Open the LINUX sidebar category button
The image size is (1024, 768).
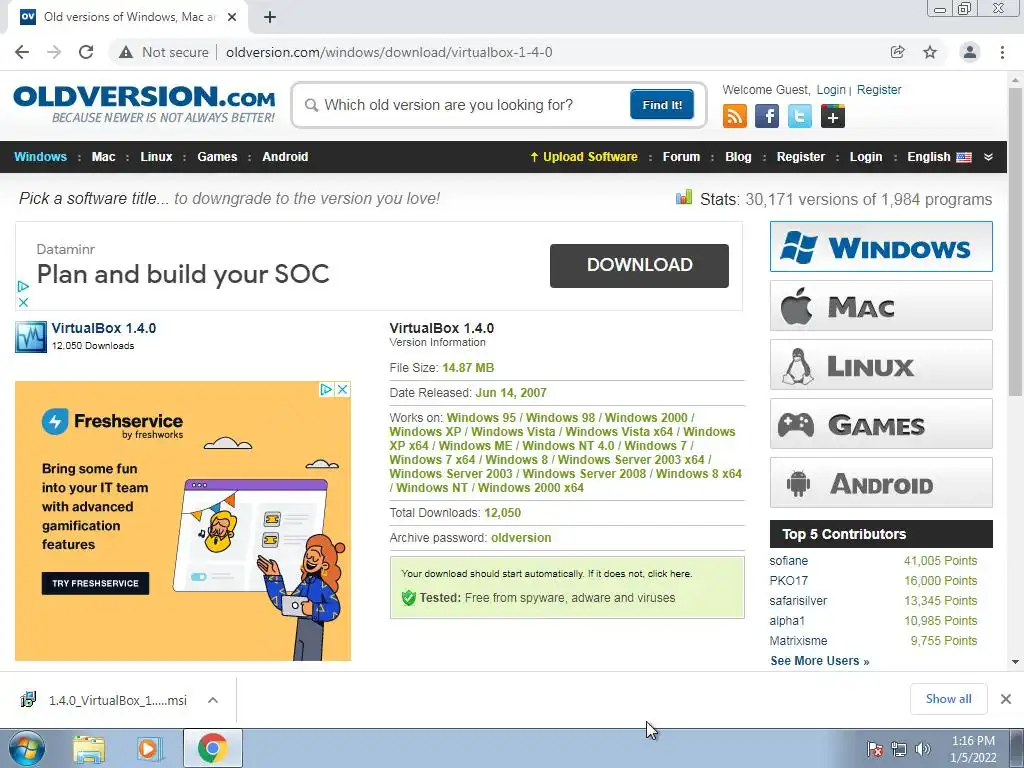(881, 364)
